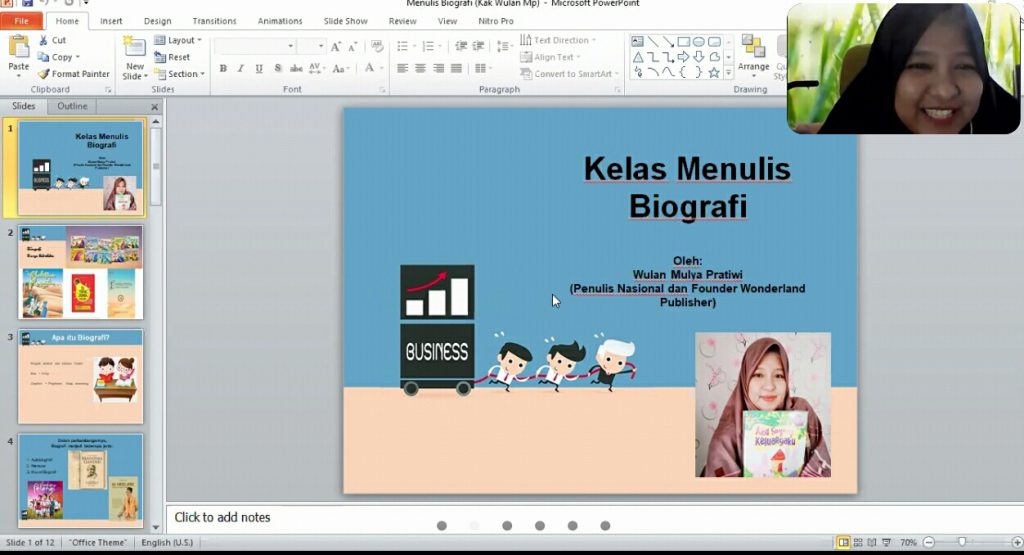Screen dimensions: 1024x555
Task: Switch to Normal view icon
Action: (x=844, y=543)
